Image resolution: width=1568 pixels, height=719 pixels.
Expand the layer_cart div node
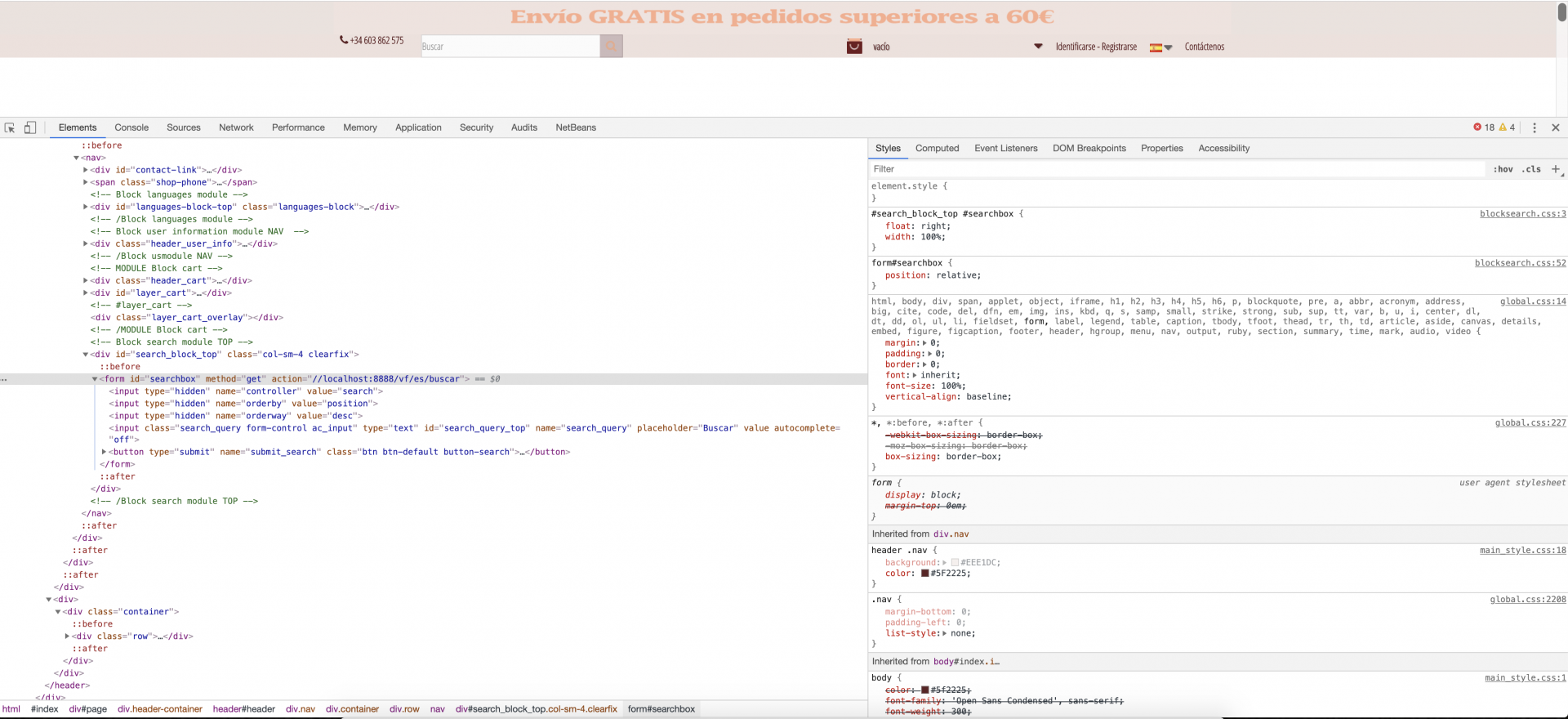pos(86,293)
